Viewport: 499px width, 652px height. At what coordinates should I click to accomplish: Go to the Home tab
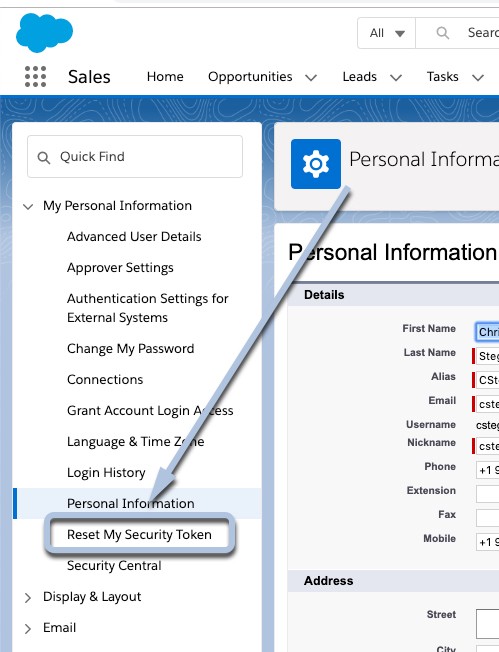click(x=165, y=77)
